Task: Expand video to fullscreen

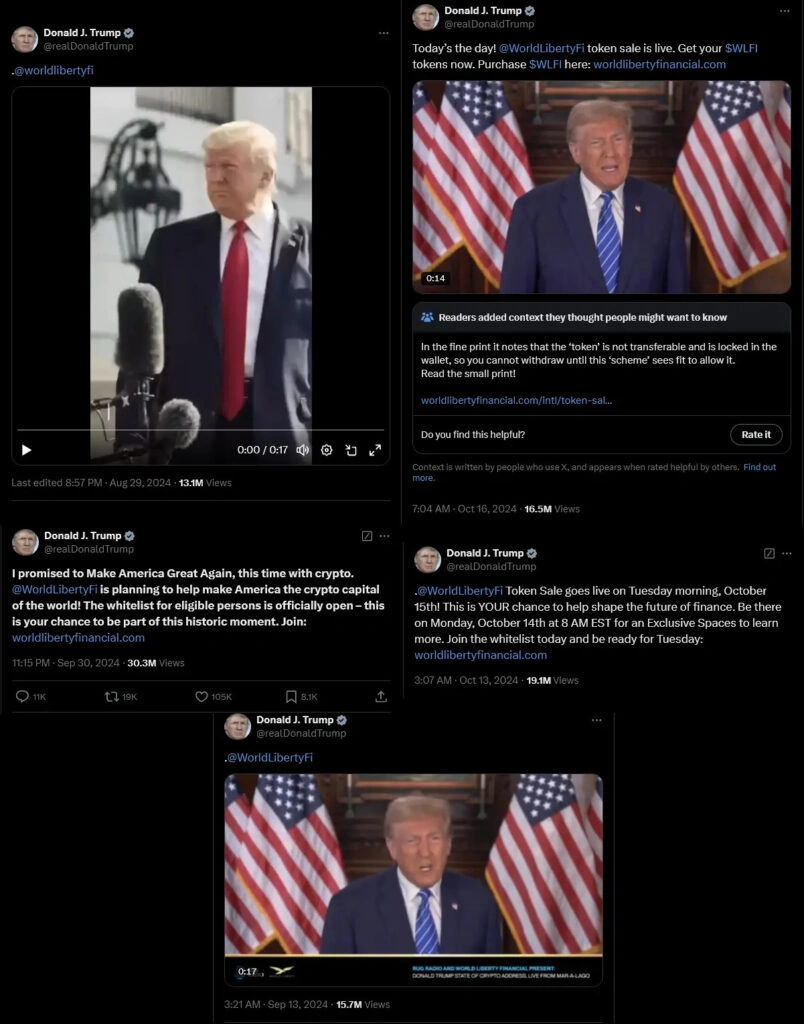Action: click(x=375, y=450)
